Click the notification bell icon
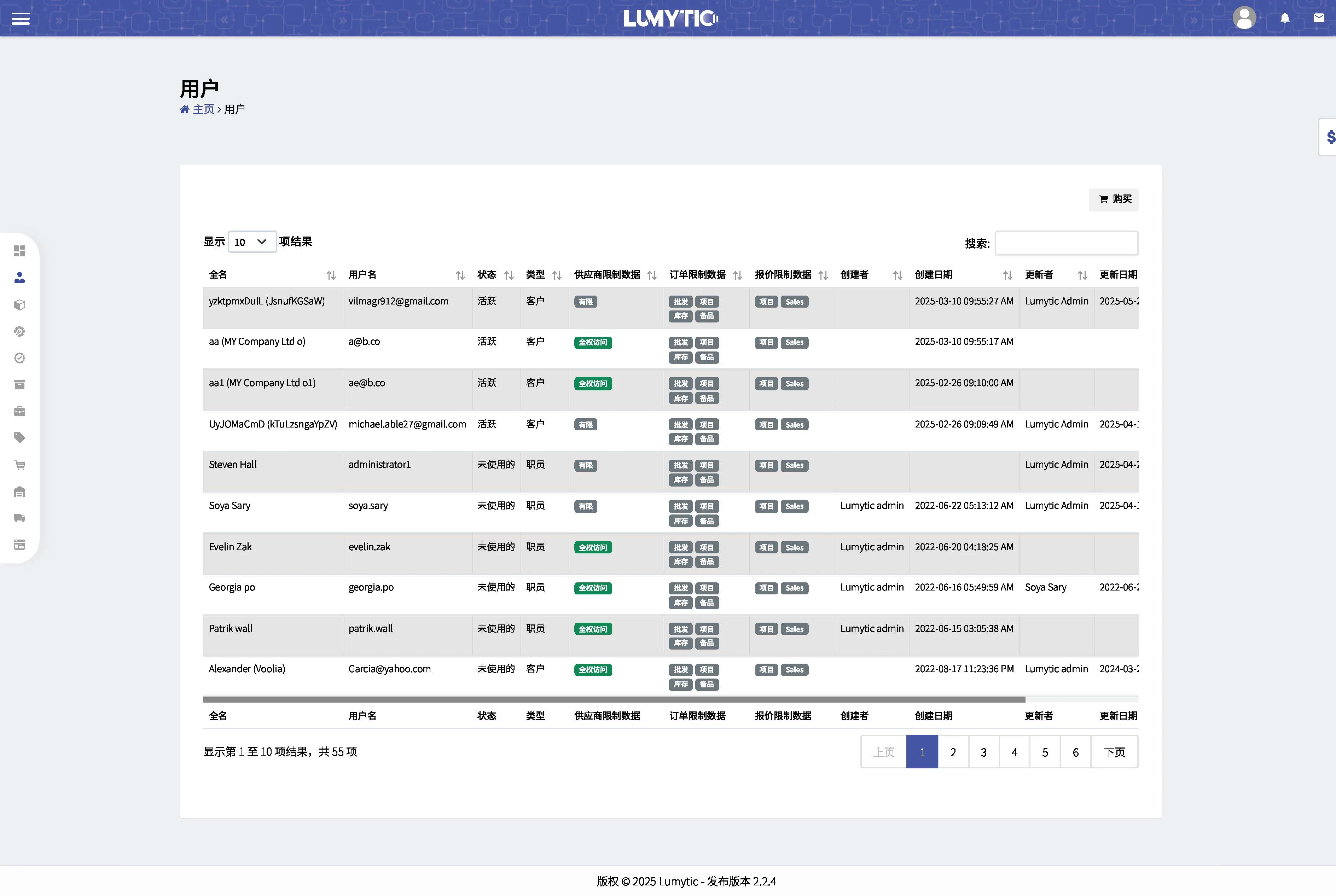 point(1285,18)
